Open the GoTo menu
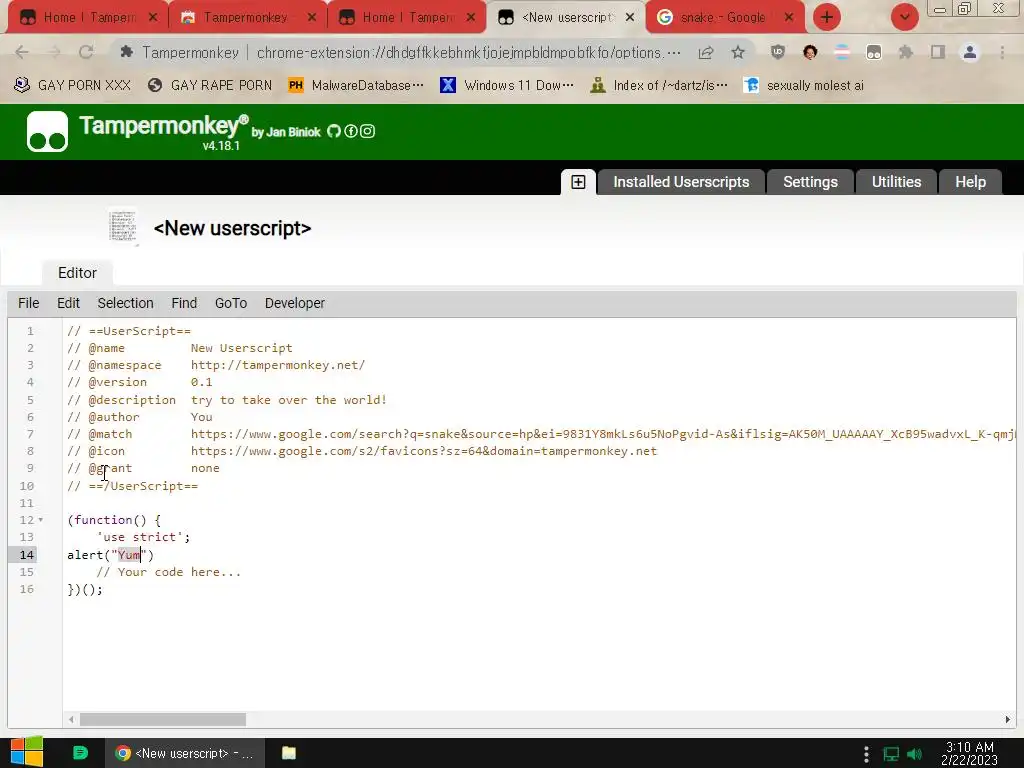The image size is (1024, 768). click(x=231, y=303)
